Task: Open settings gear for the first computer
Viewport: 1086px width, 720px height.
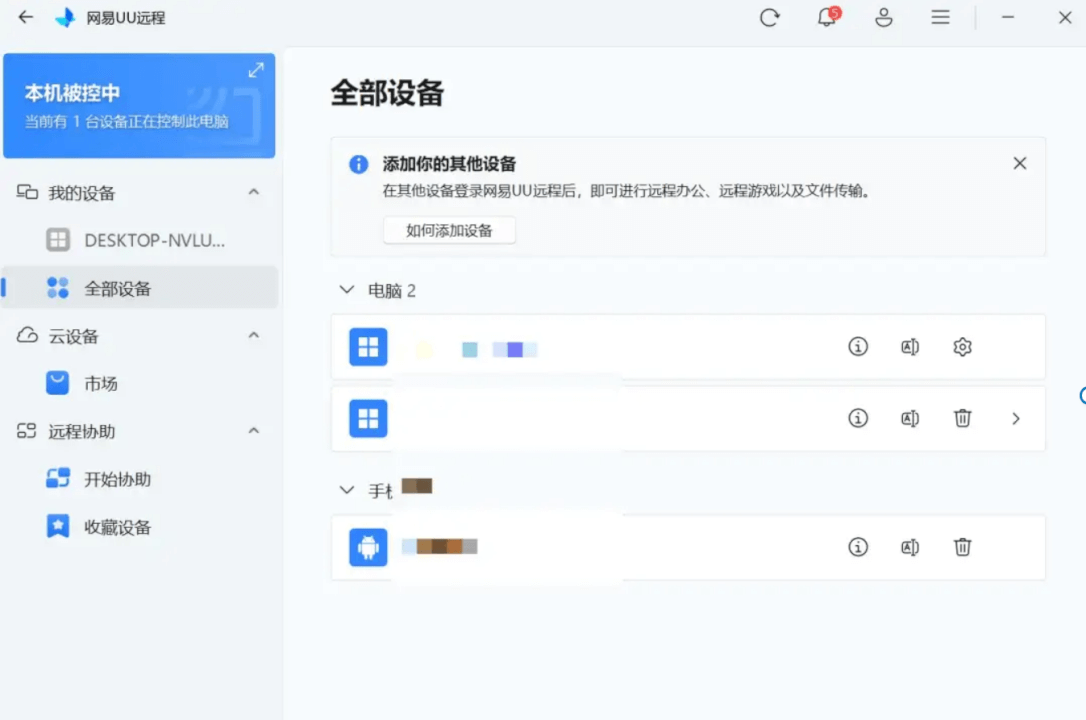Action: (x=961, y=347)
